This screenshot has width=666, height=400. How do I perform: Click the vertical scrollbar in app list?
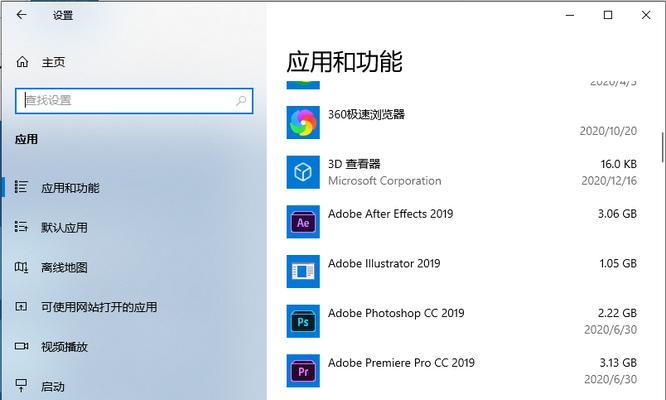tap(662, 147)
